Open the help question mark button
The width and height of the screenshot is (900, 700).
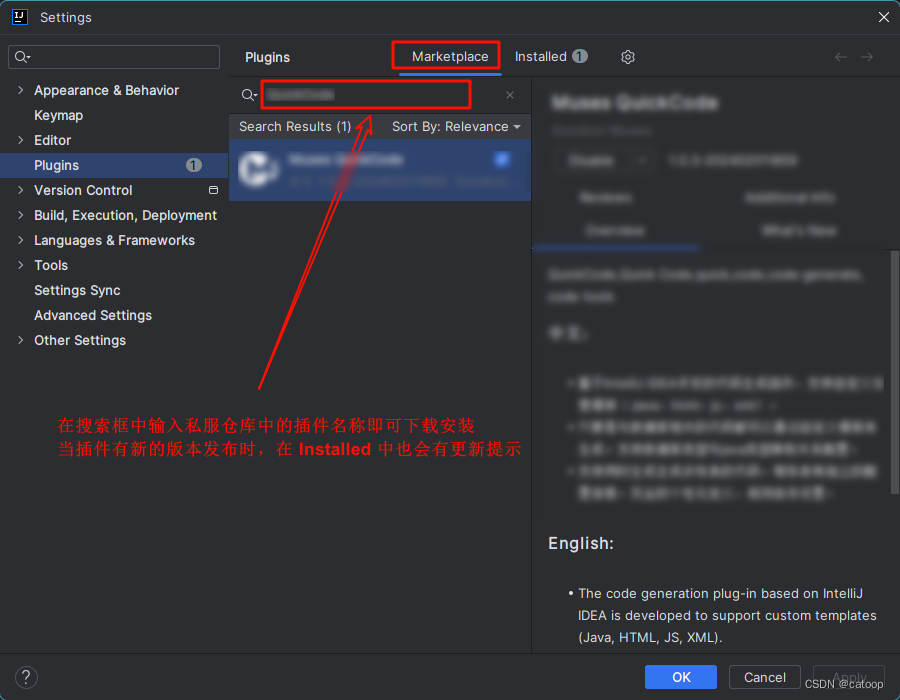[26, 677]
